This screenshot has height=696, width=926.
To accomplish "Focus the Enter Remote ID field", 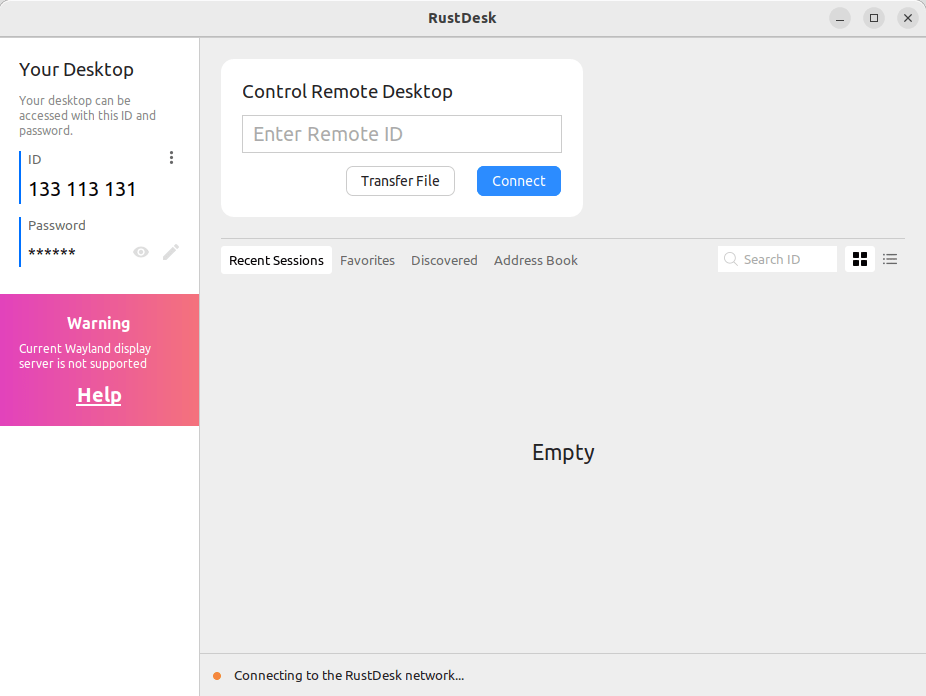I will point(402,134).
